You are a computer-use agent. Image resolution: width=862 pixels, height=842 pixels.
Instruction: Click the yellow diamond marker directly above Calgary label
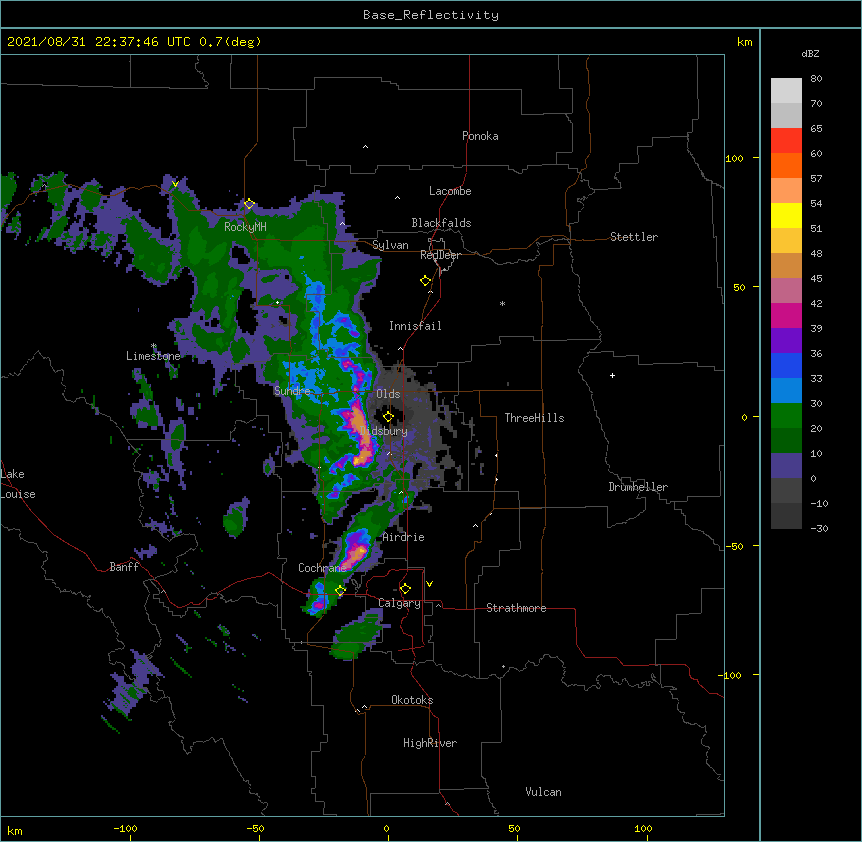(x=405, y=589)
